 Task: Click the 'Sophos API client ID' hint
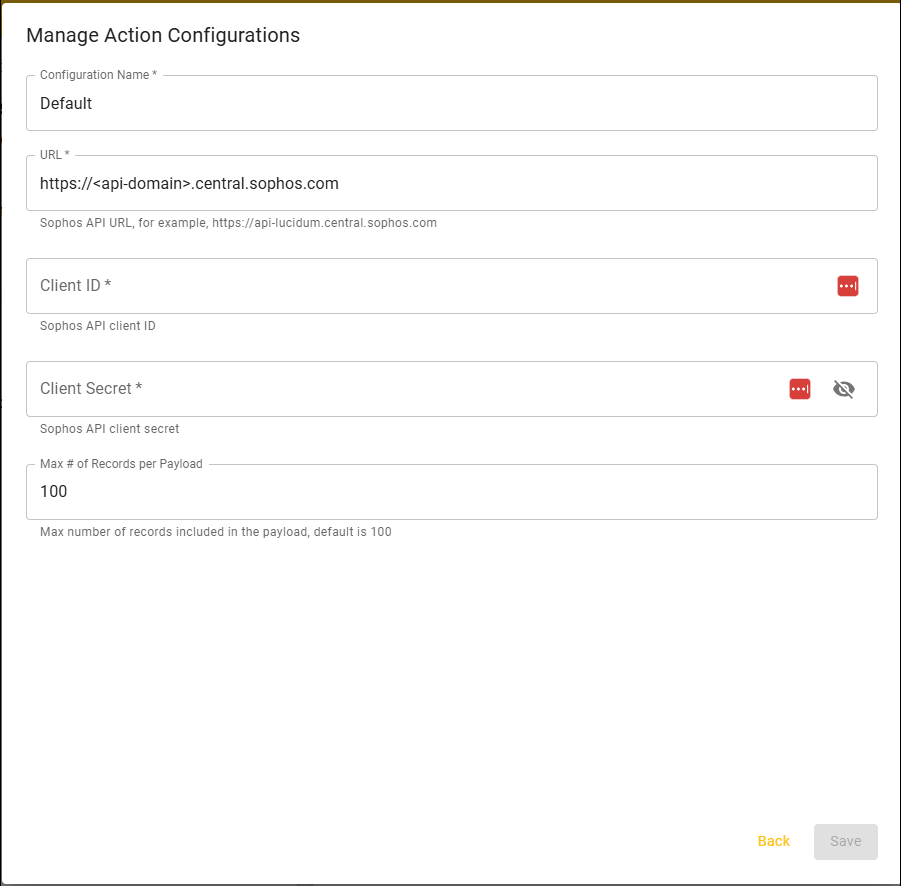click(98, 326)
